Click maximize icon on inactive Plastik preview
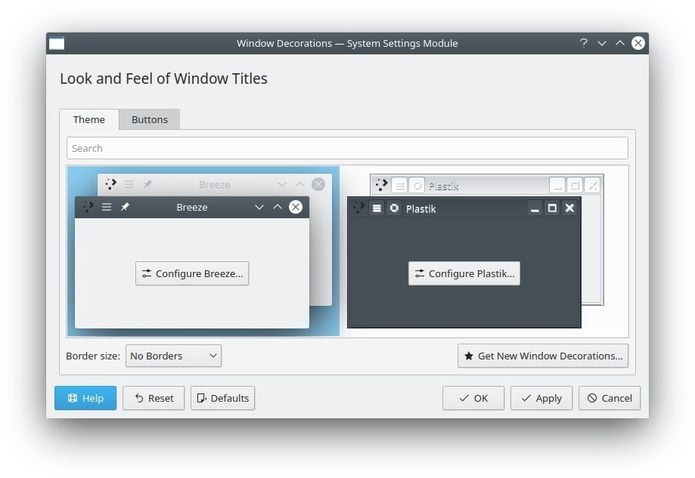 575,186
